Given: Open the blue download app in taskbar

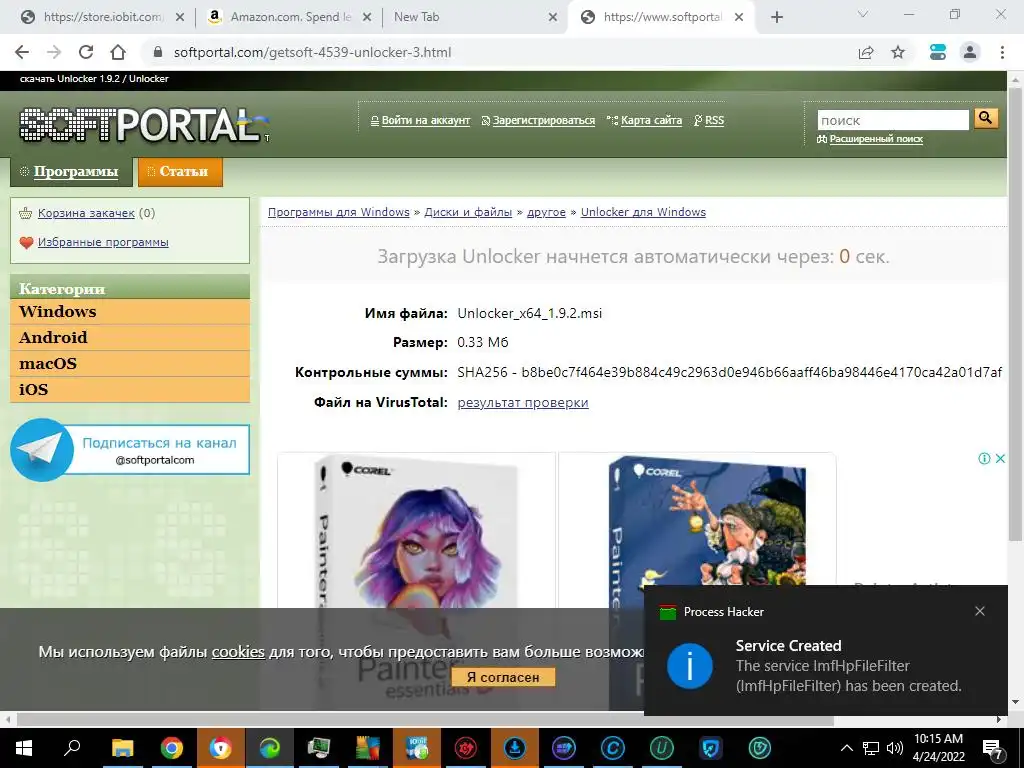Looking at the screenshot, I should click(515, 748).
